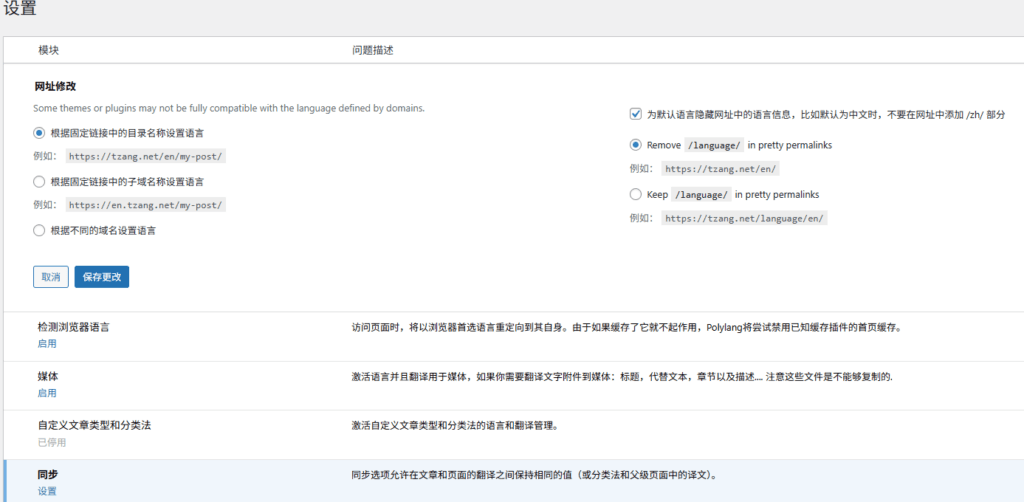Click the https://tzang.net/language/en/ example URL
This screenshot has width=1024, height=502.
(x=744, y=218)
